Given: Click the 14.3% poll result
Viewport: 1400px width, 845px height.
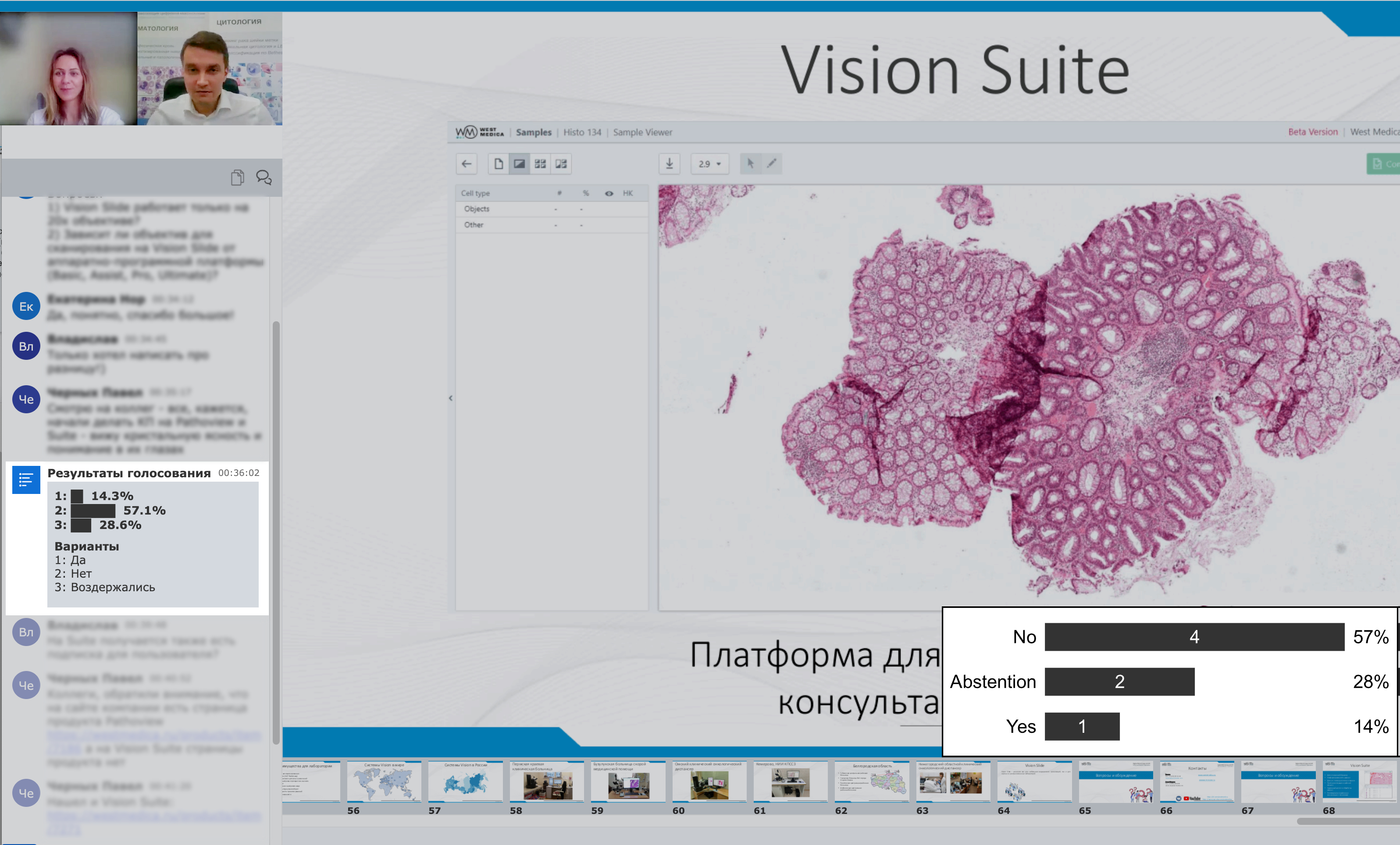Looking at the screenshot, I should pyautogui.click(x=113, y=496).
